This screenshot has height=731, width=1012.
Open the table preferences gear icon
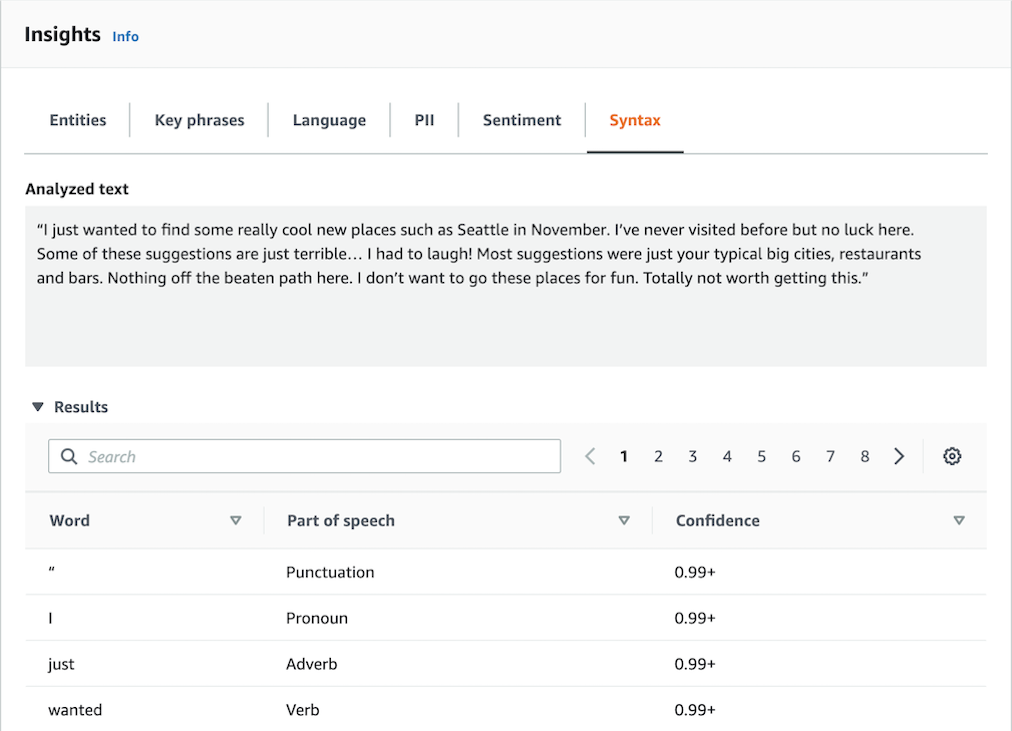(x=952, y=456)
